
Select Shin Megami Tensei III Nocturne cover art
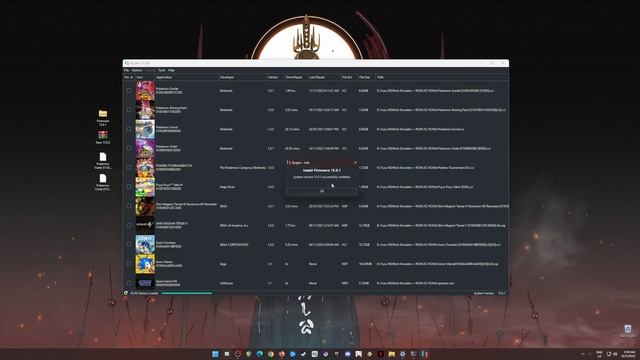tap(145, 206)
